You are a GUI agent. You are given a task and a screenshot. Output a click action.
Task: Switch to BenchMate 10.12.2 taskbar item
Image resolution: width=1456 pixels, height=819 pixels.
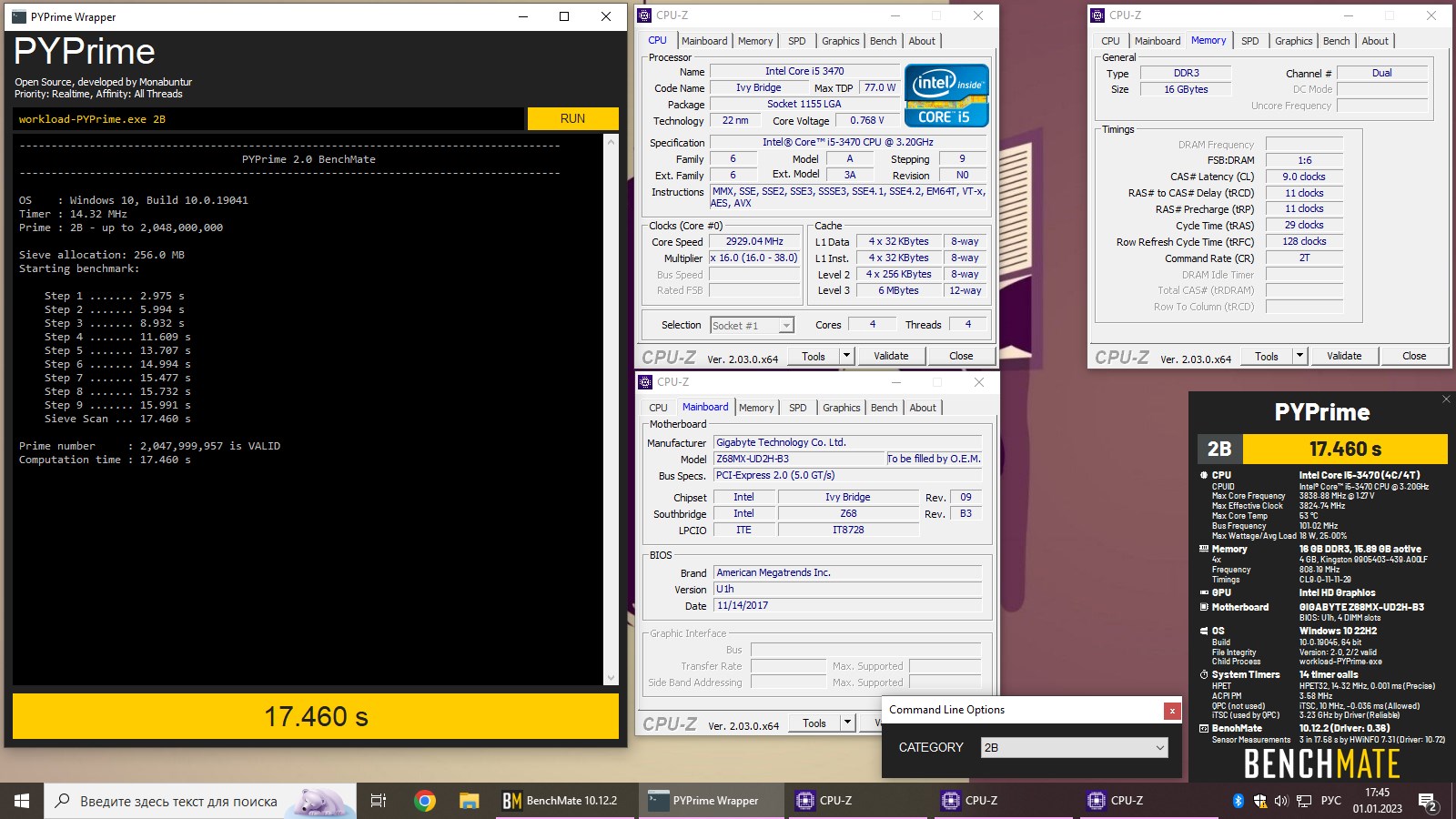566,801
